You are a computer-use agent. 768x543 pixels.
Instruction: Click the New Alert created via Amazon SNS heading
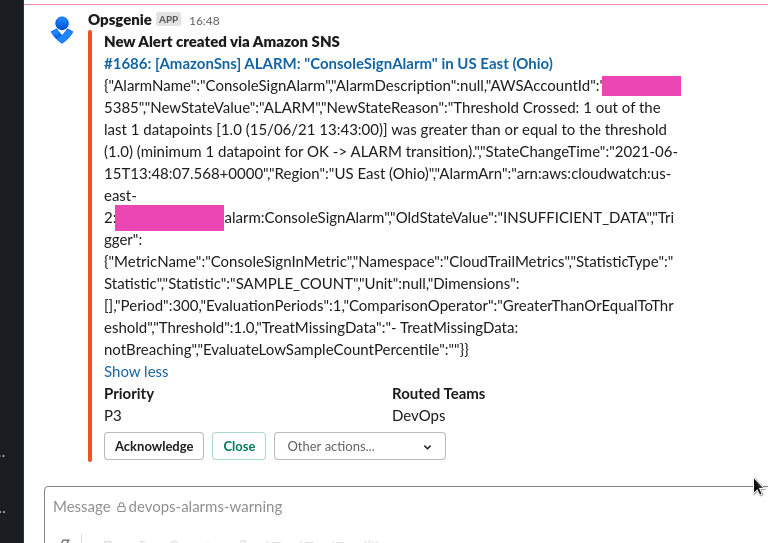point(222,42)
